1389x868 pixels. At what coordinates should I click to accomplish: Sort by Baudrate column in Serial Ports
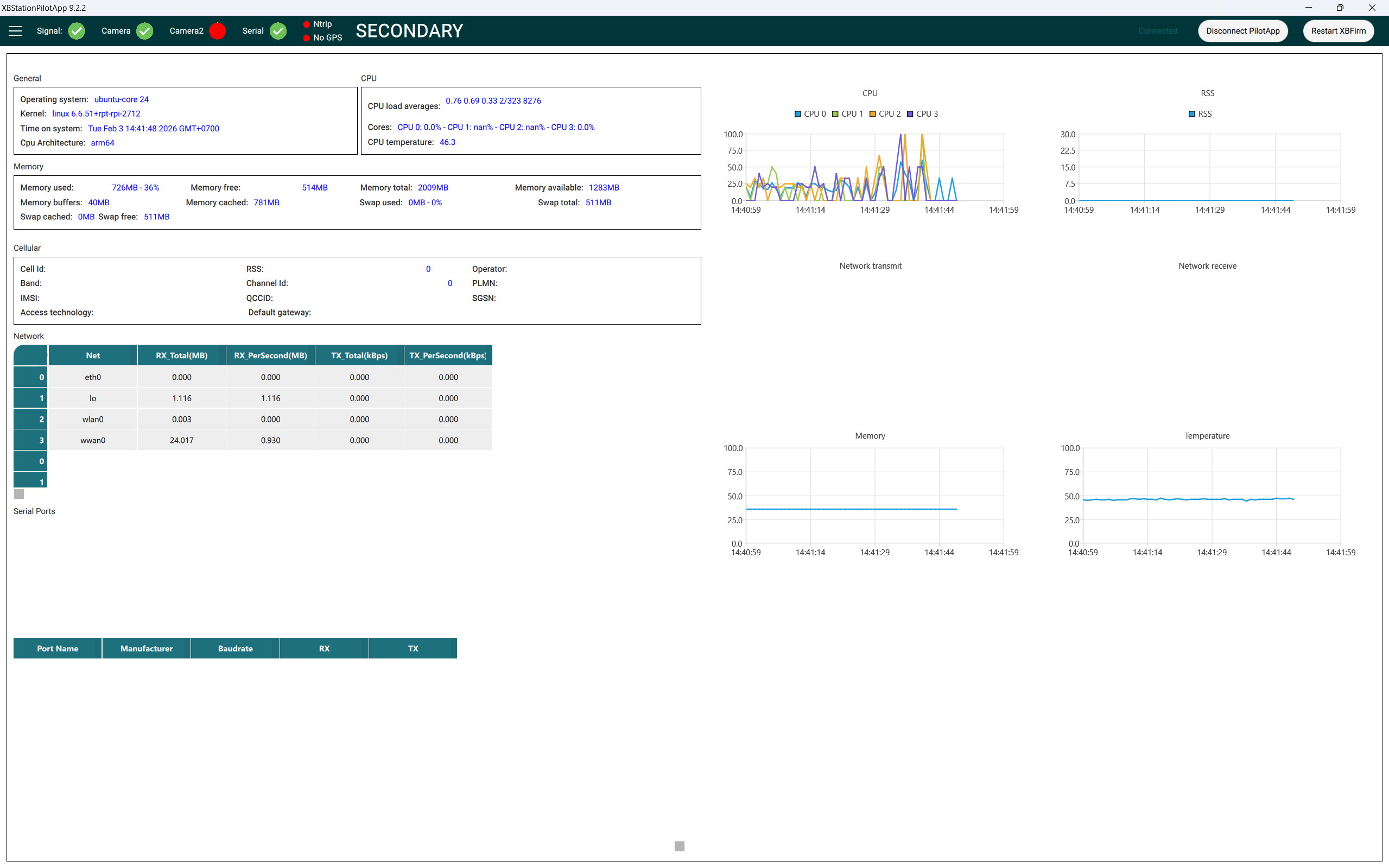pyautogui.click(x=234, y=648)
